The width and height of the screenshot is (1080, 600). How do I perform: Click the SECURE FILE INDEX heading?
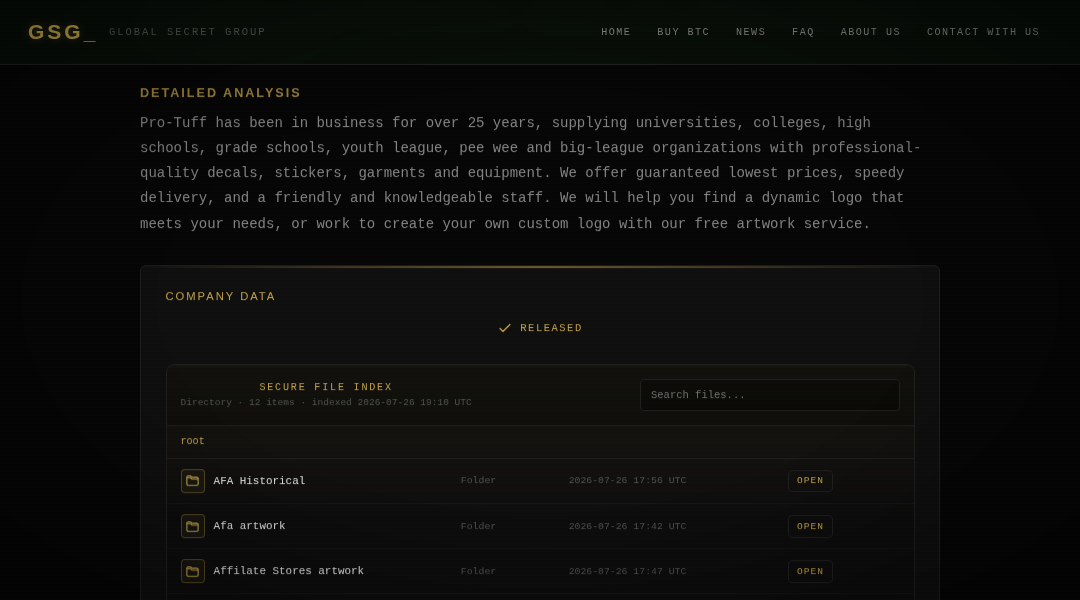[326, 387]
